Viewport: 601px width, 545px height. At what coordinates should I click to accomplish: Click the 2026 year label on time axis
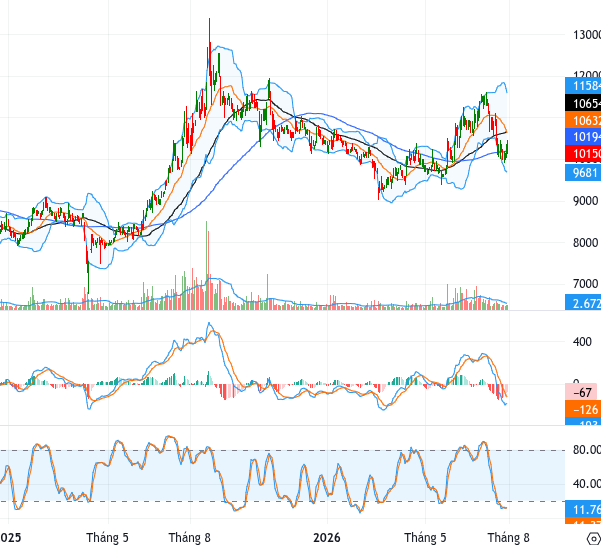tap(327, 537)
